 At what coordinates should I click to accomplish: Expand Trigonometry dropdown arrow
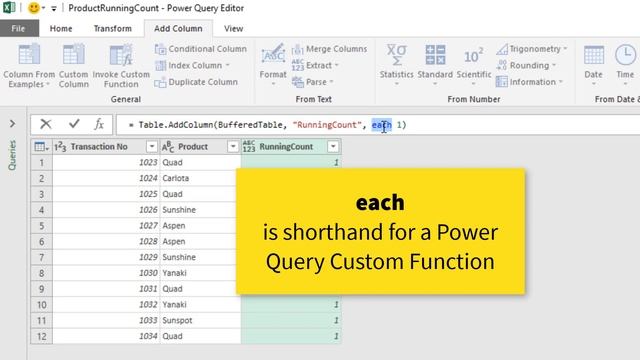pyautogui.click(x=565, y=49)
